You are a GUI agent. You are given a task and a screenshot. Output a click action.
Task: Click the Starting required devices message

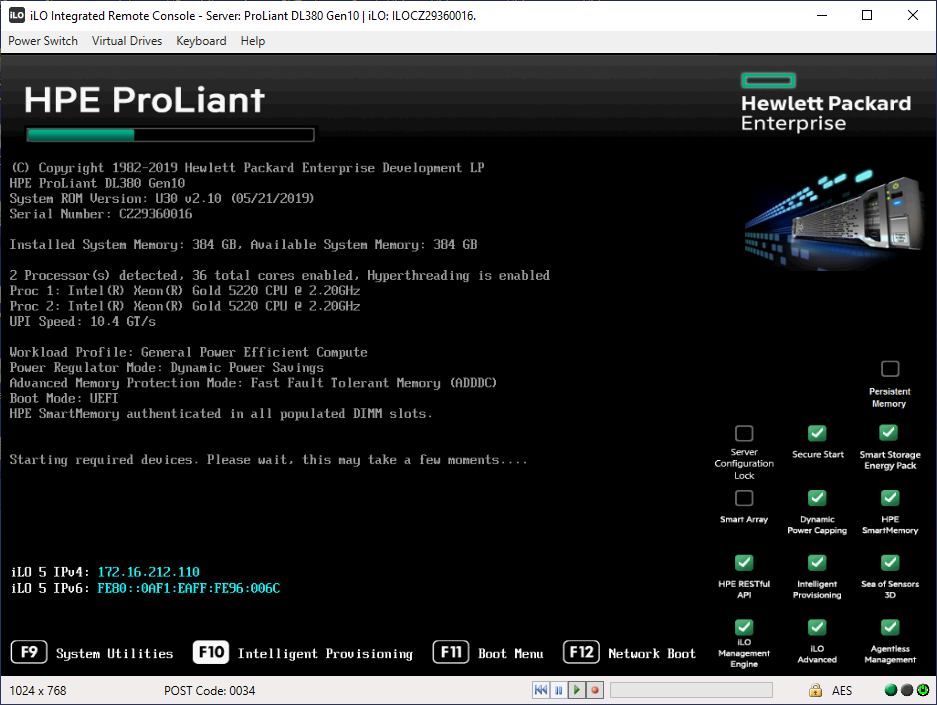point(269,460)
